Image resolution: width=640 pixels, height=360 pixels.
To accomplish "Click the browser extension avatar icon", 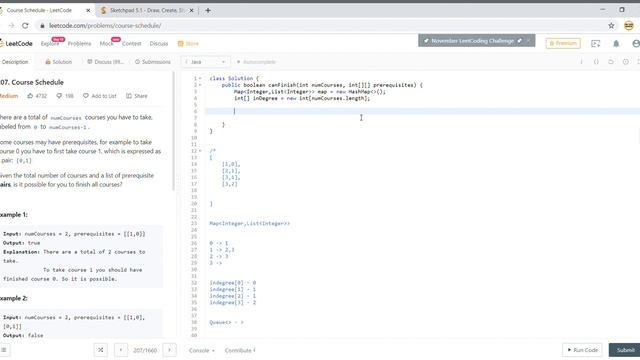I will [629, 25].
